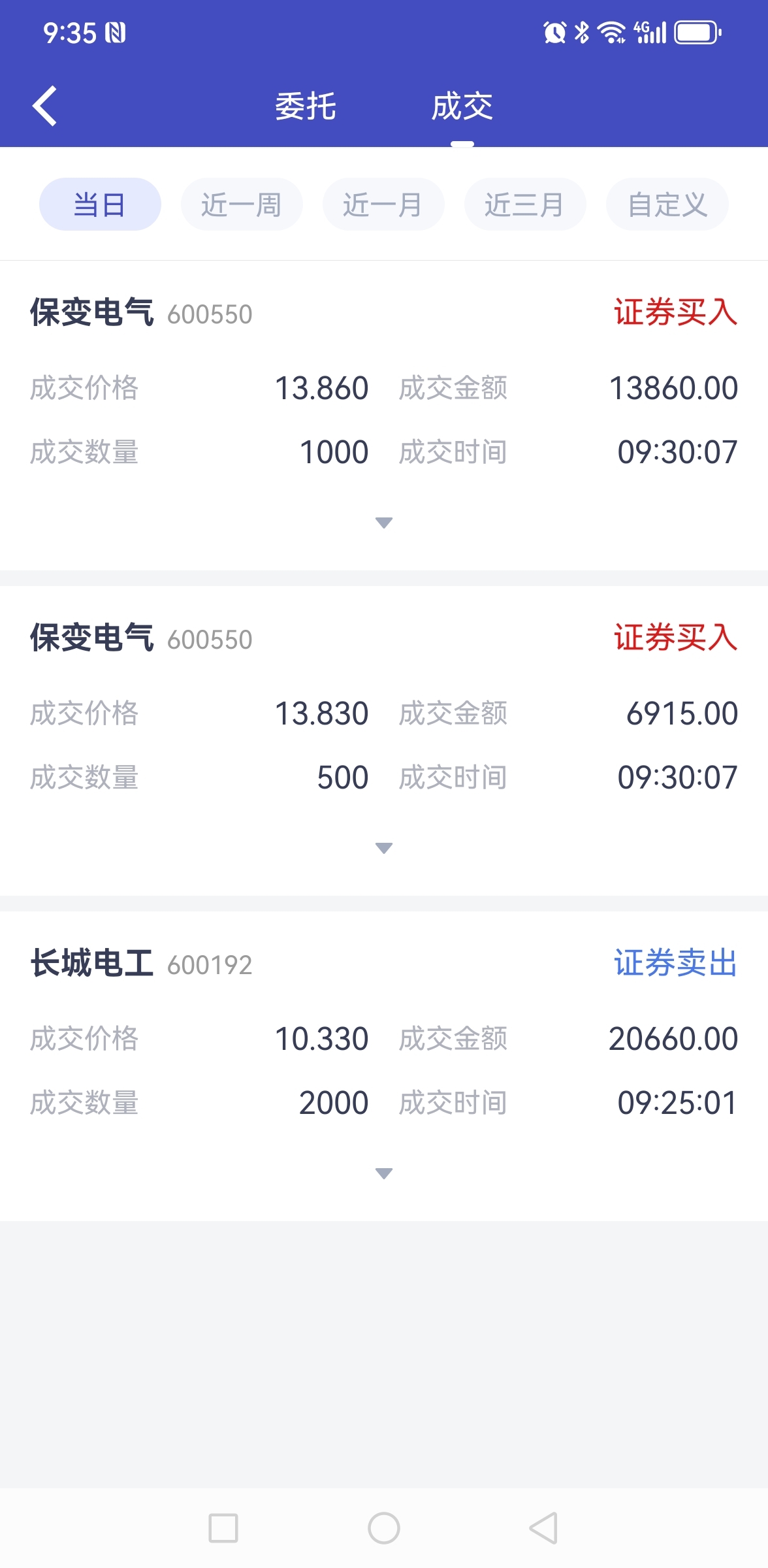This screenshot has width=768, height=1568.
Task: Choose the 近三月 date range
Action: pos(525,204)
